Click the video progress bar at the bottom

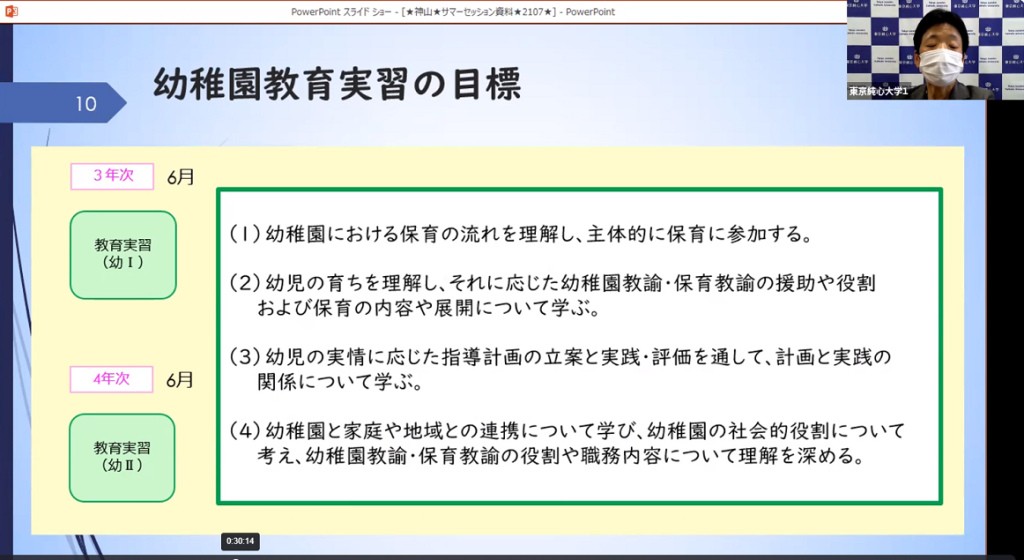coord(500,556)
